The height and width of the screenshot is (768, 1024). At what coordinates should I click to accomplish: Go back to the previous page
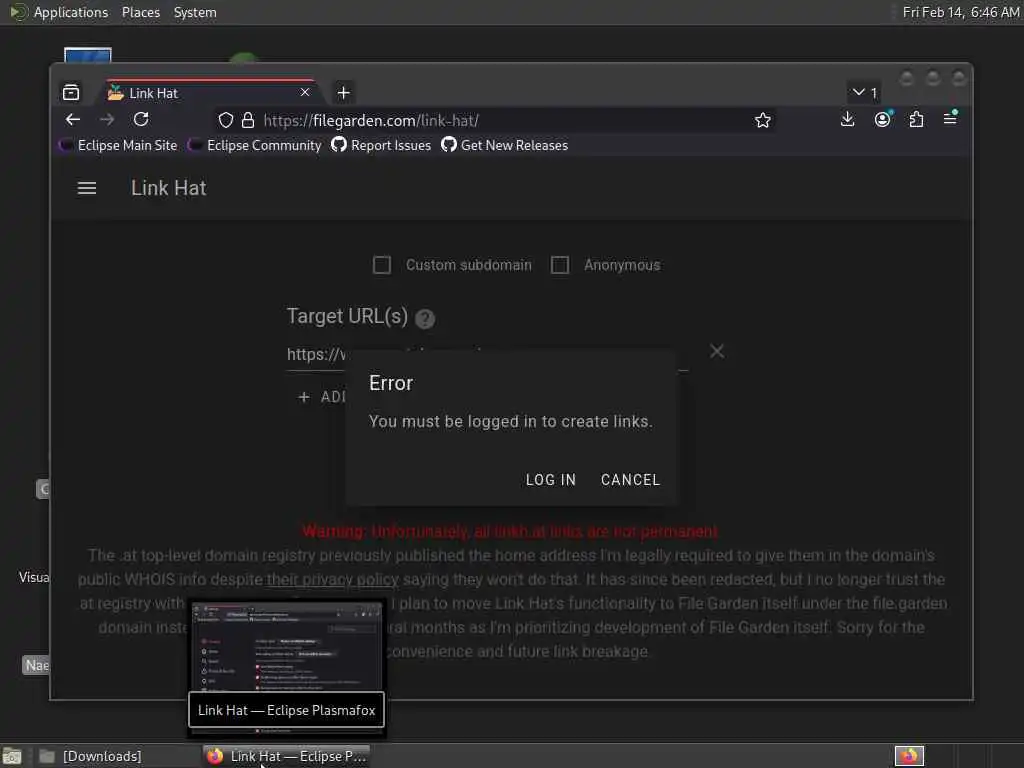[x=73, y=120]
